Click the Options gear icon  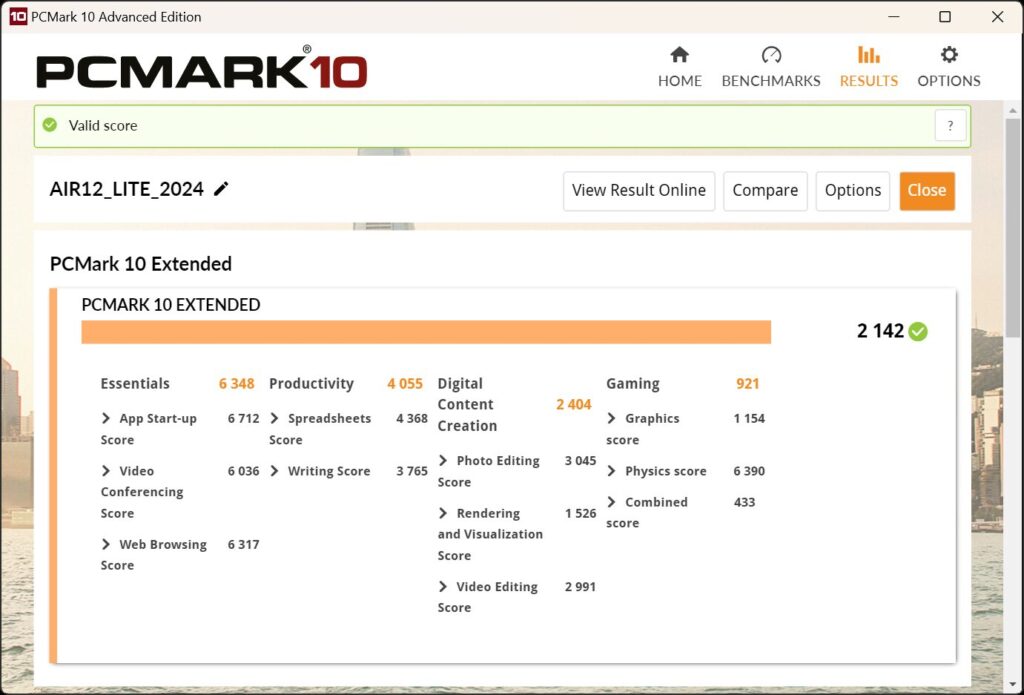(x=949, y=55)
